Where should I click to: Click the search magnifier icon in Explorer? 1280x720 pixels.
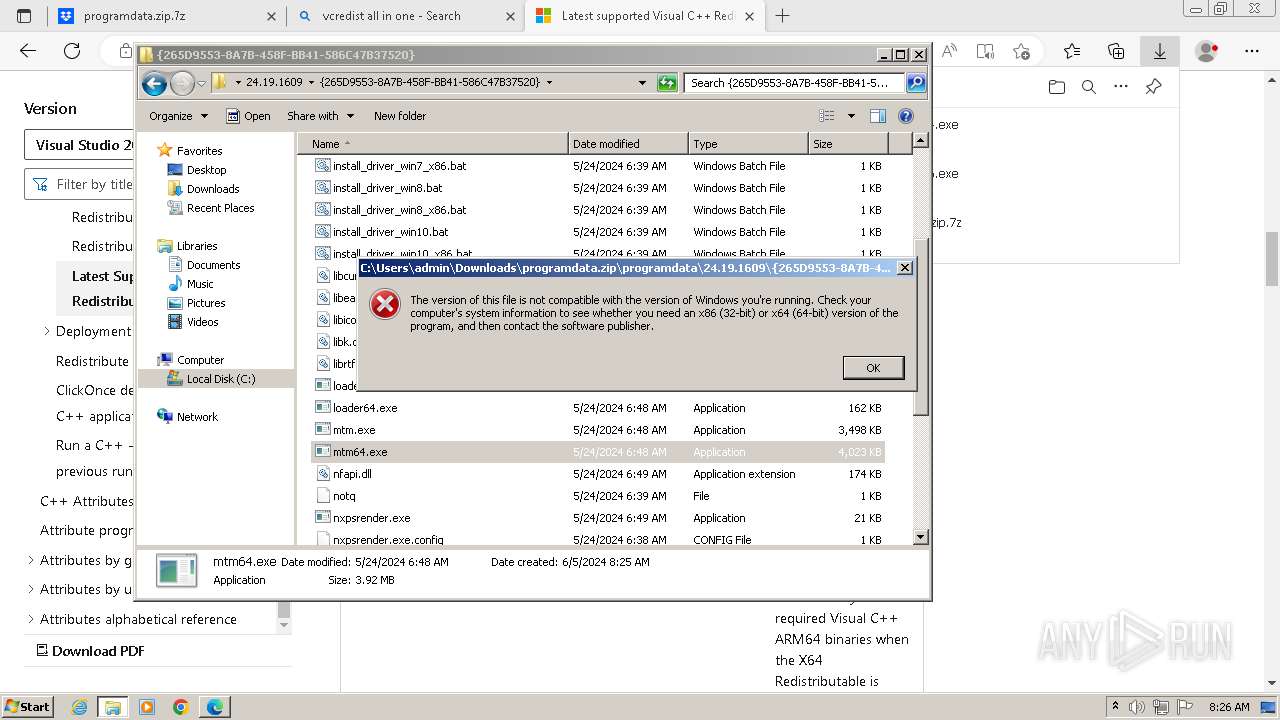(915, 83)
